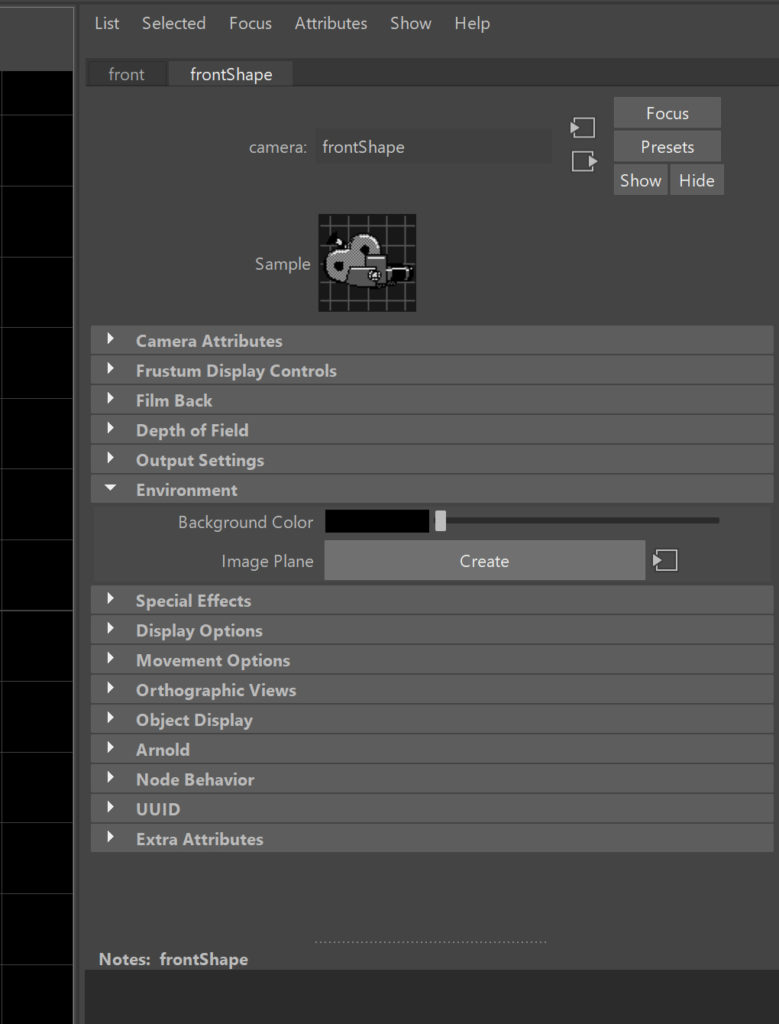Screen dimensions: 779x1024
Task: Click the Show button
Action: click(x=641, y=180)
